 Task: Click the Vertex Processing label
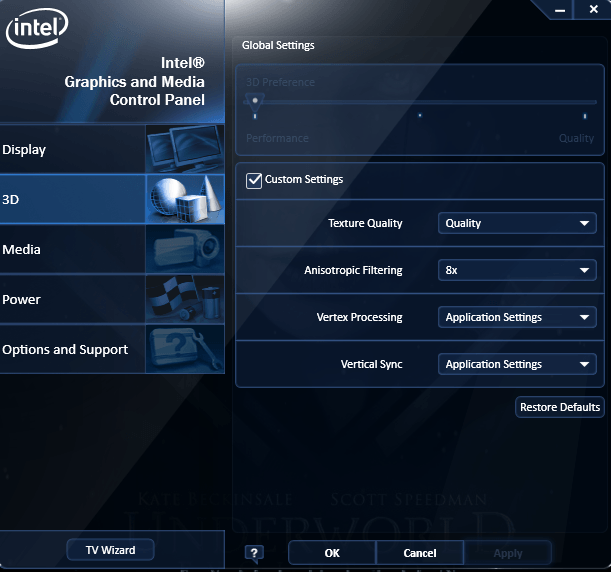click(359, 317)
